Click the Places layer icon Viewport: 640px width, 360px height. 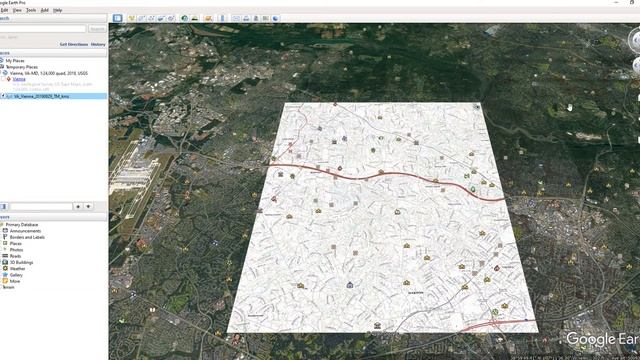click(x=5, y=243)
